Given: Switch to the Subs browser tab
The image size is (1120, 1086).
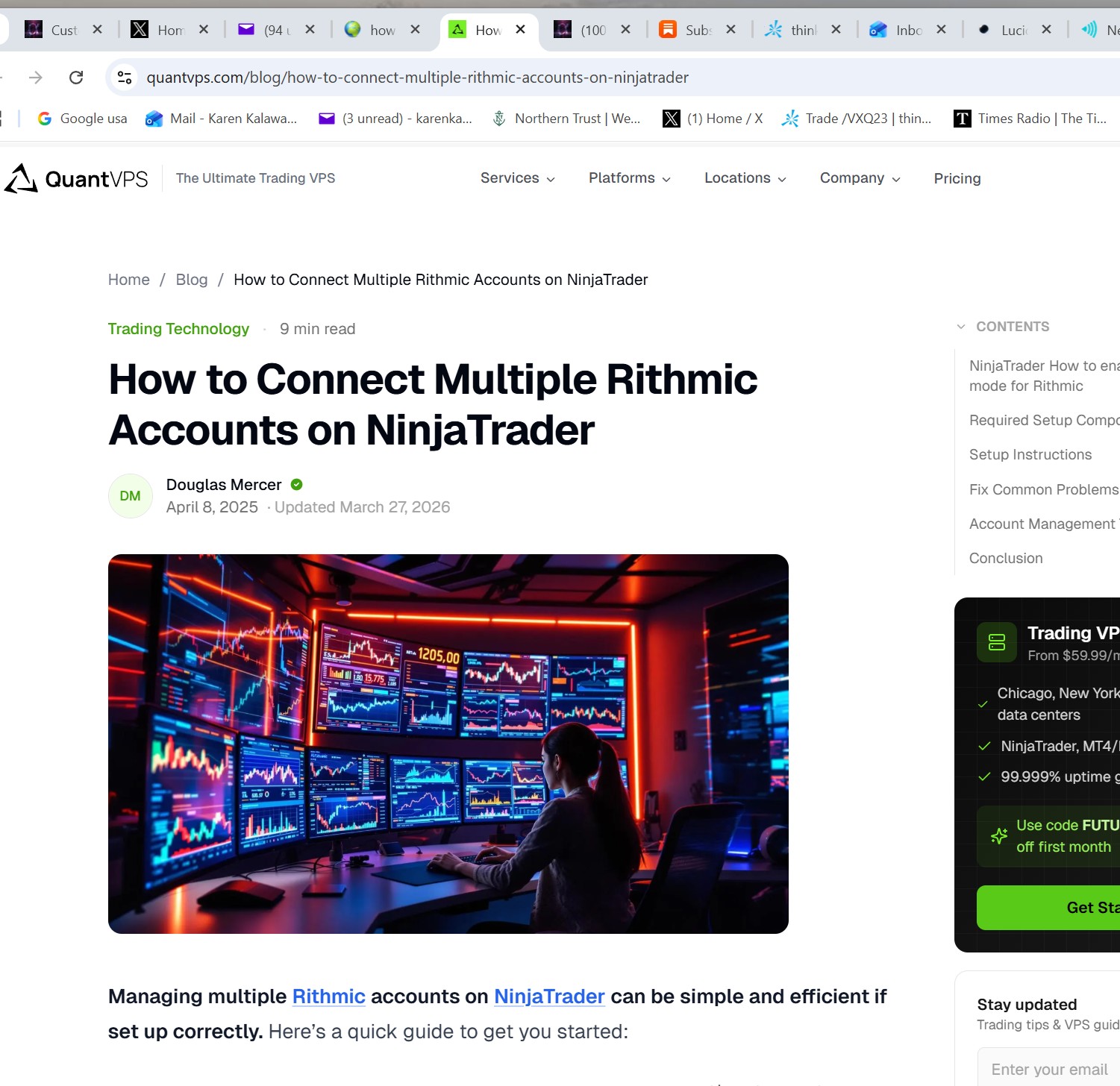Looking at the screenshot, I should point(686,30).
